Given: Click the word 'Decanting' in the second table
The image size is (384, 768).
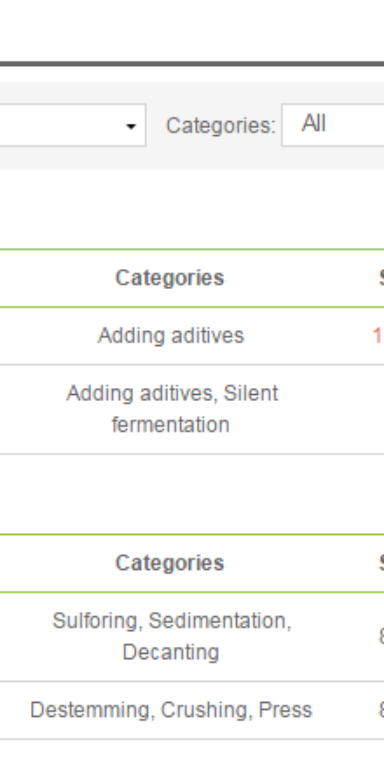Looking at the screenshot, I should click(x=170, y=652).
